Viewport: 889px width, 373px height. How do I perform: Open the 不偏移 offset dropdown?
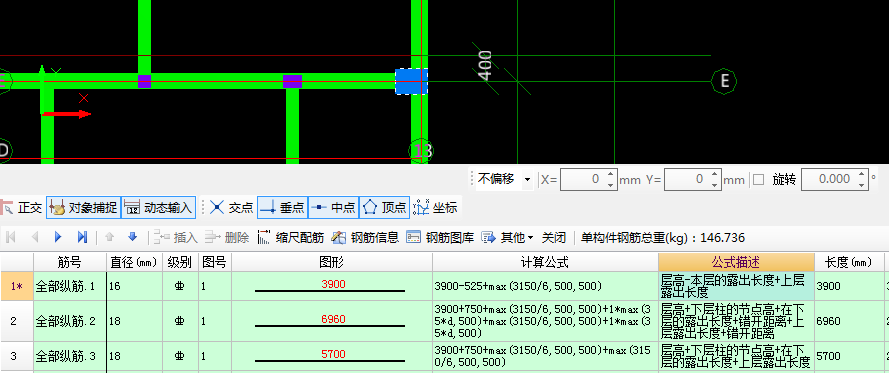pyautogui.click(x=505, y=180)
